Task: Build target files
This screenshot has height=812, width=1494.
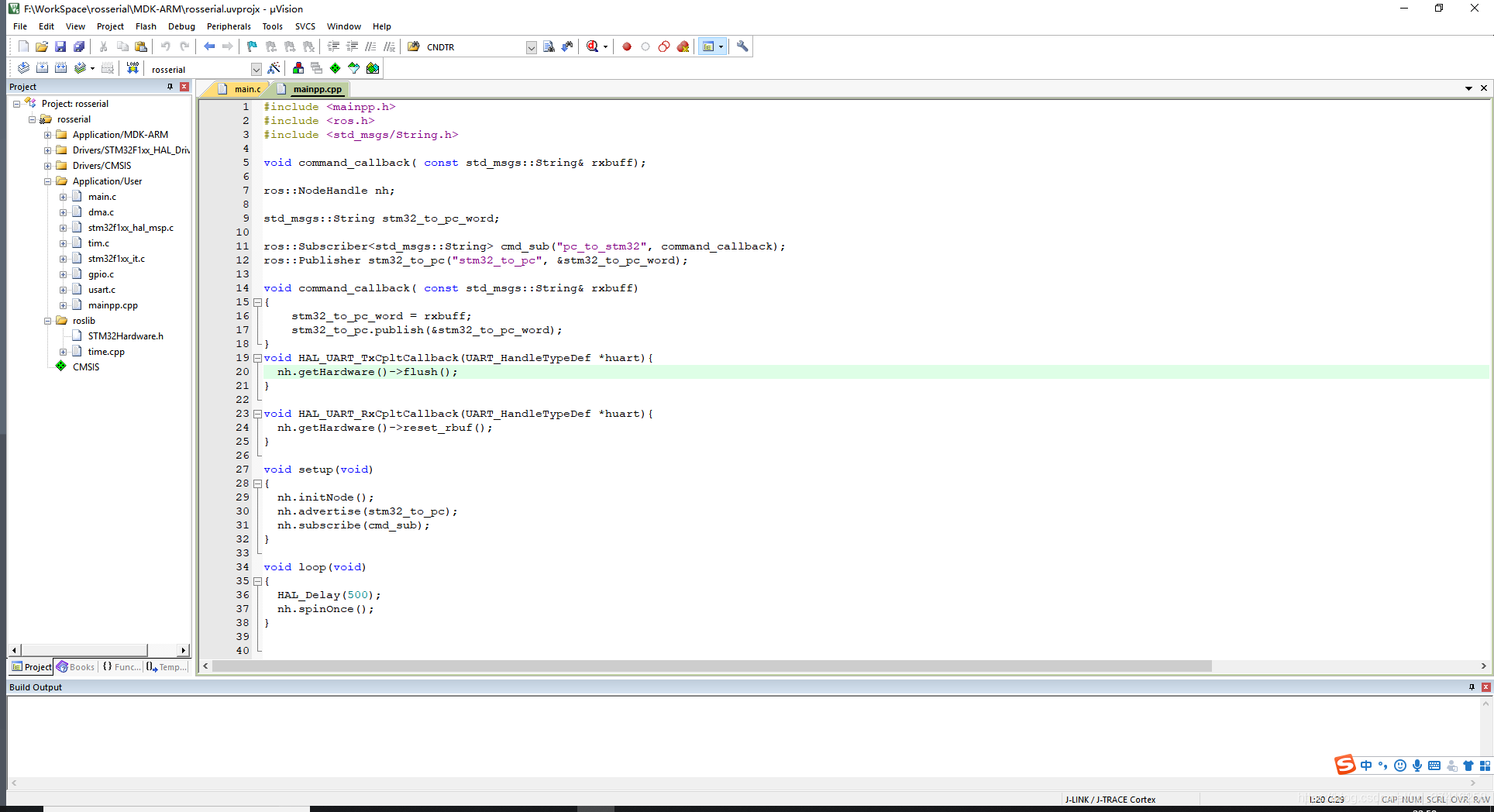Action: coord(42,68)
